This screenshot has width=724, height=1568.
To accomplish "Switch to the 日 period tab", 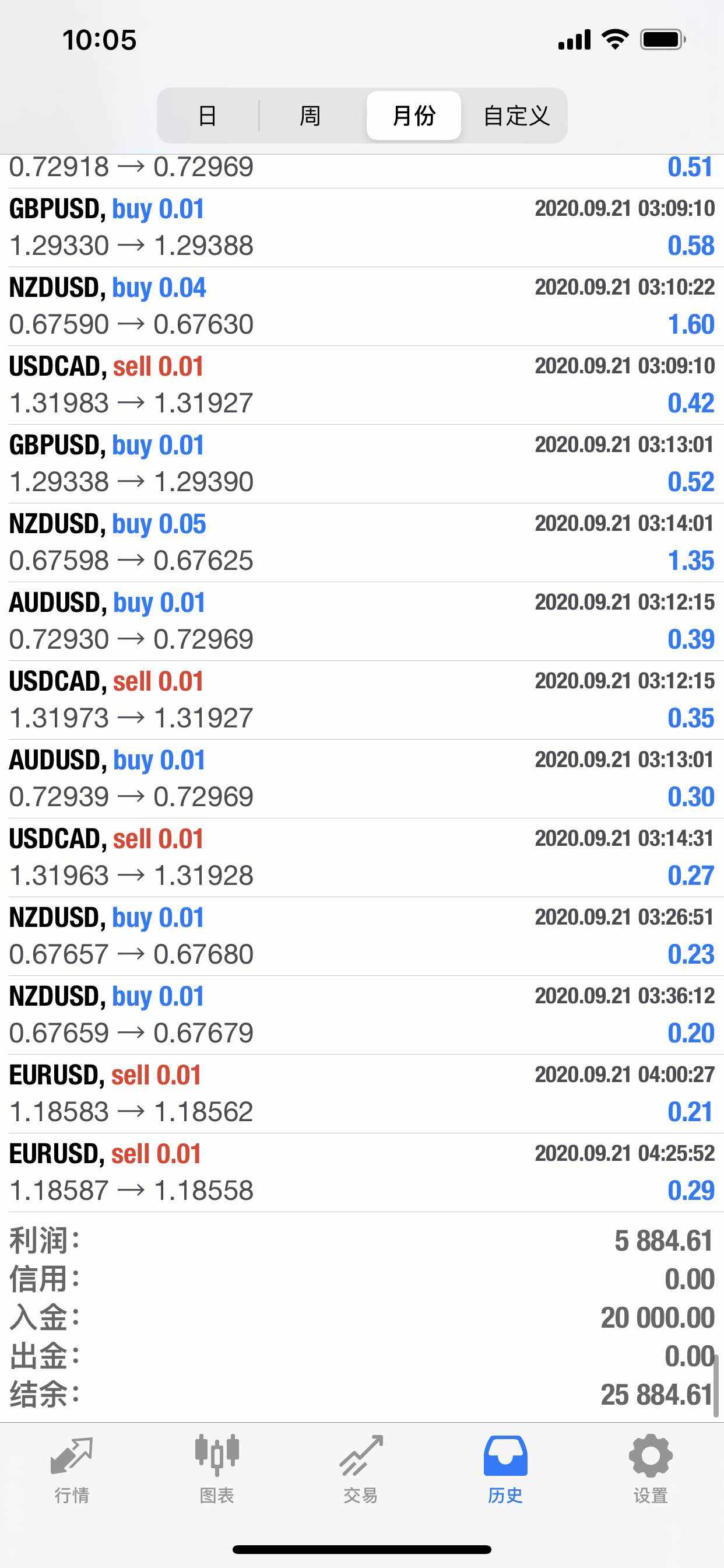I will click(x=208, y=116).
